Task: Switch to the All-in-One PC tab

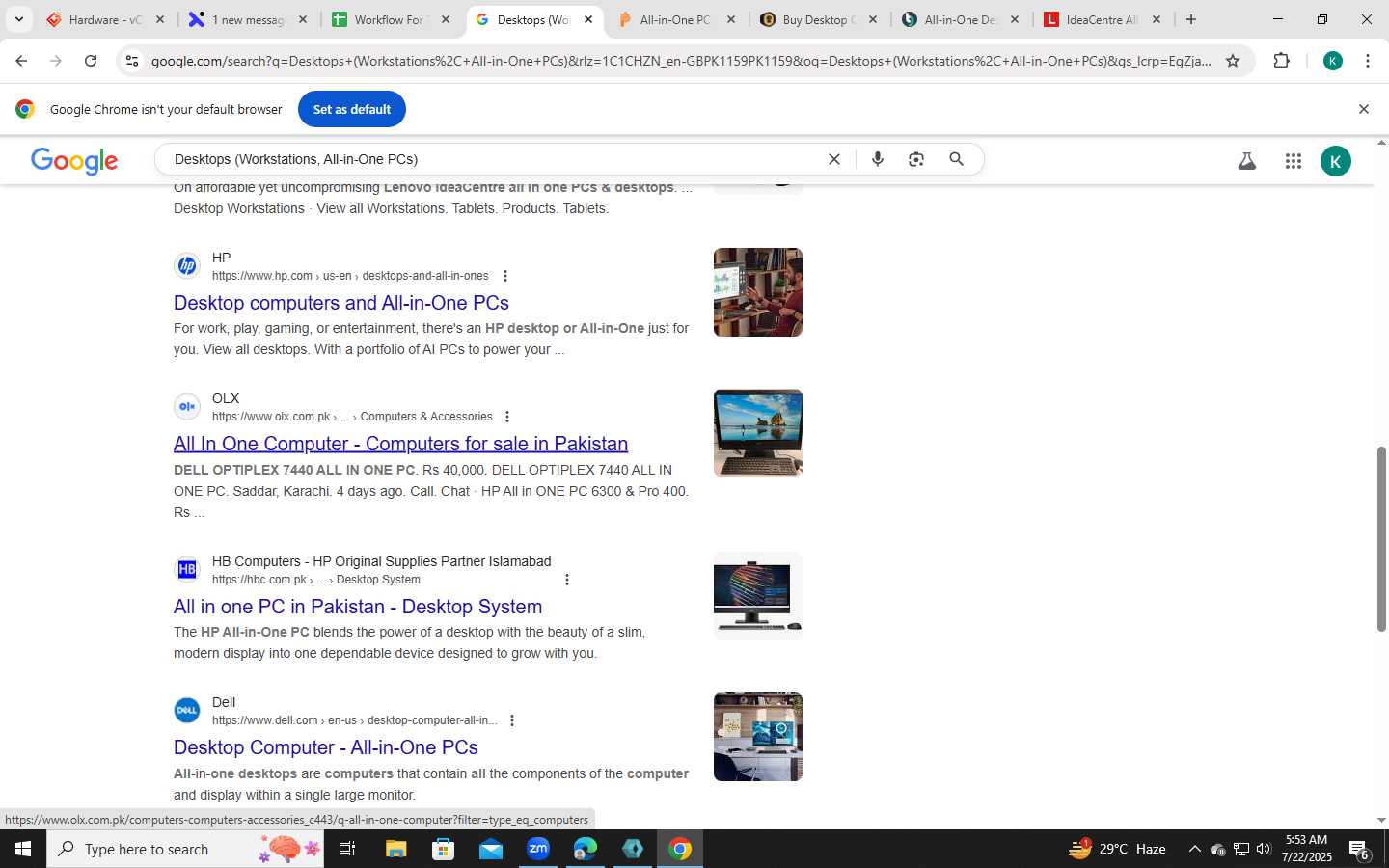Action: tap(675, 19)
